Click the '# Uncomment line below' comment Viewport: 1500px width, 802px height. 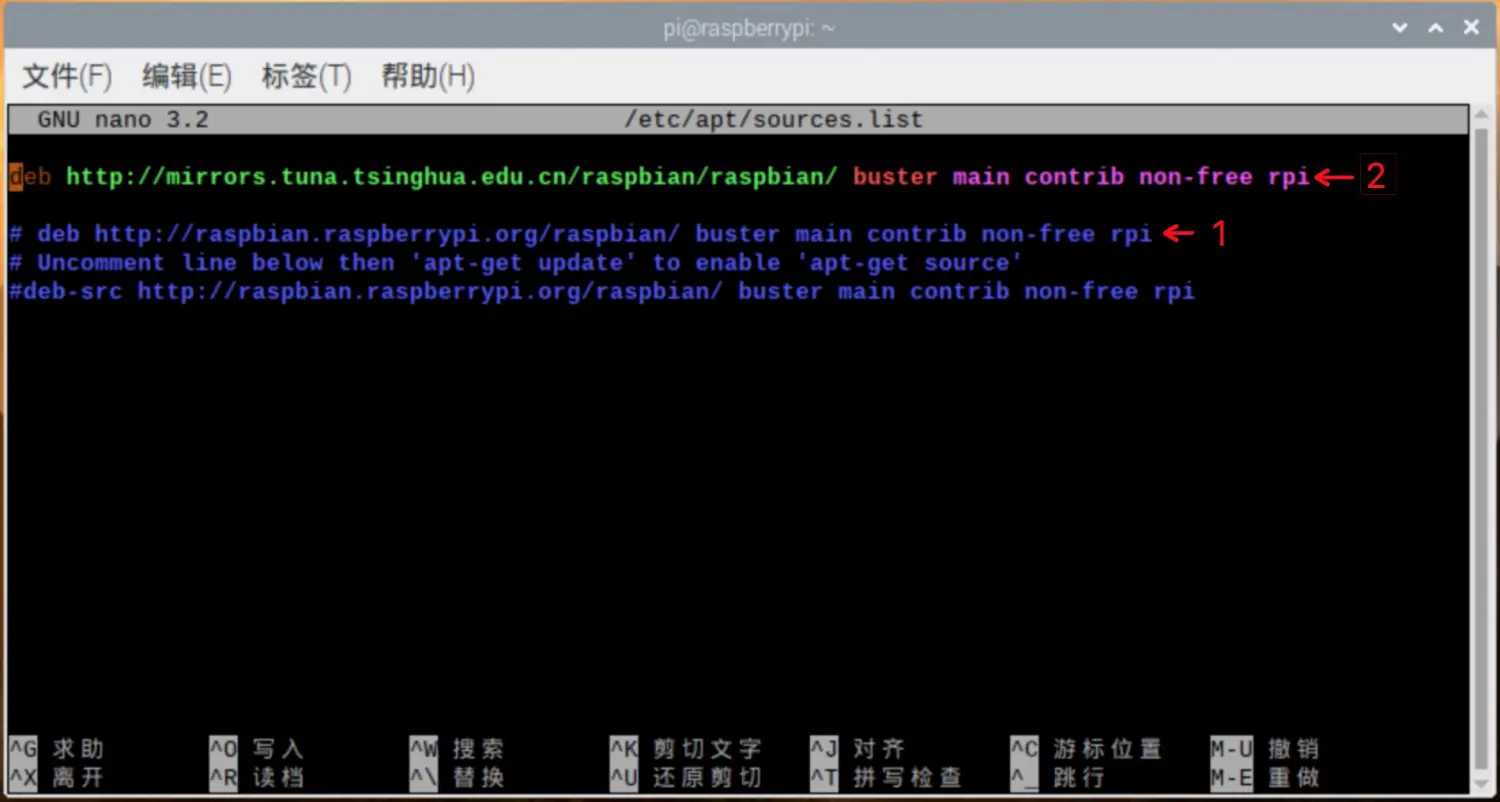coord(515,263)
